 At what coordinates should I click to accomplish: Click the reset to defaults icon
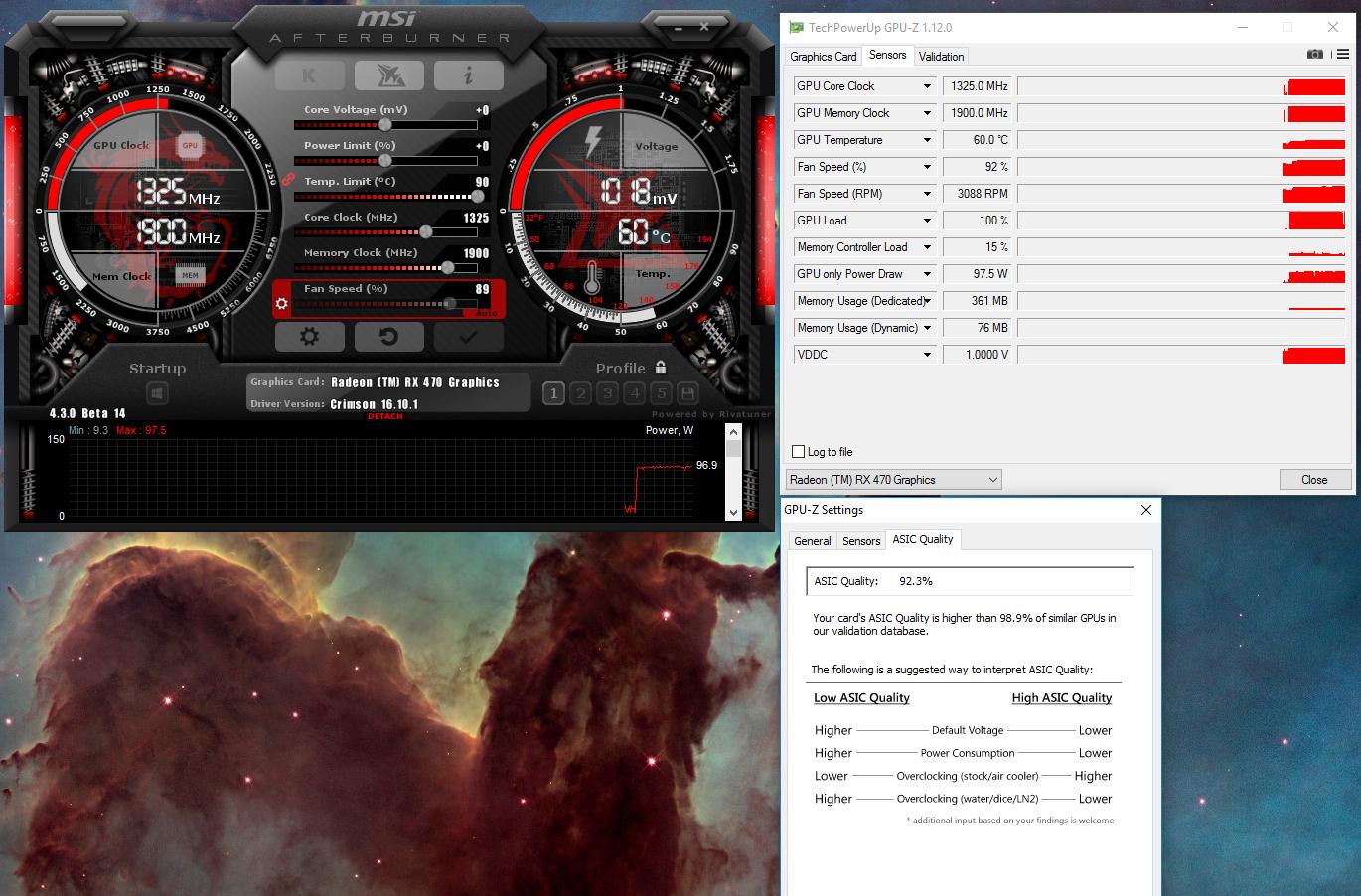(388, 337)
